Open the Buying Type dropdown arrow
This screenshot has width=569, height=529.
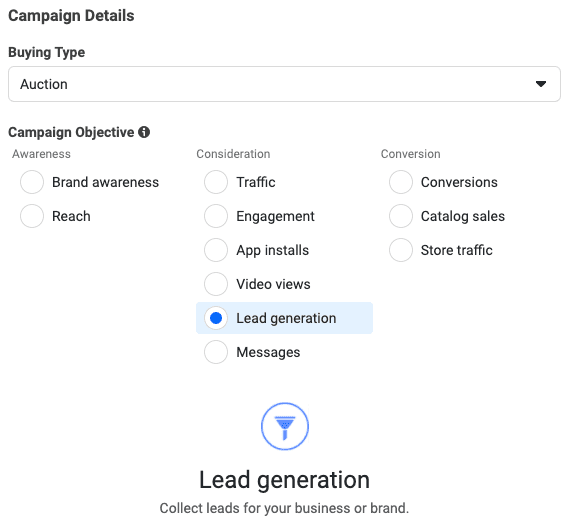(541, 84)
